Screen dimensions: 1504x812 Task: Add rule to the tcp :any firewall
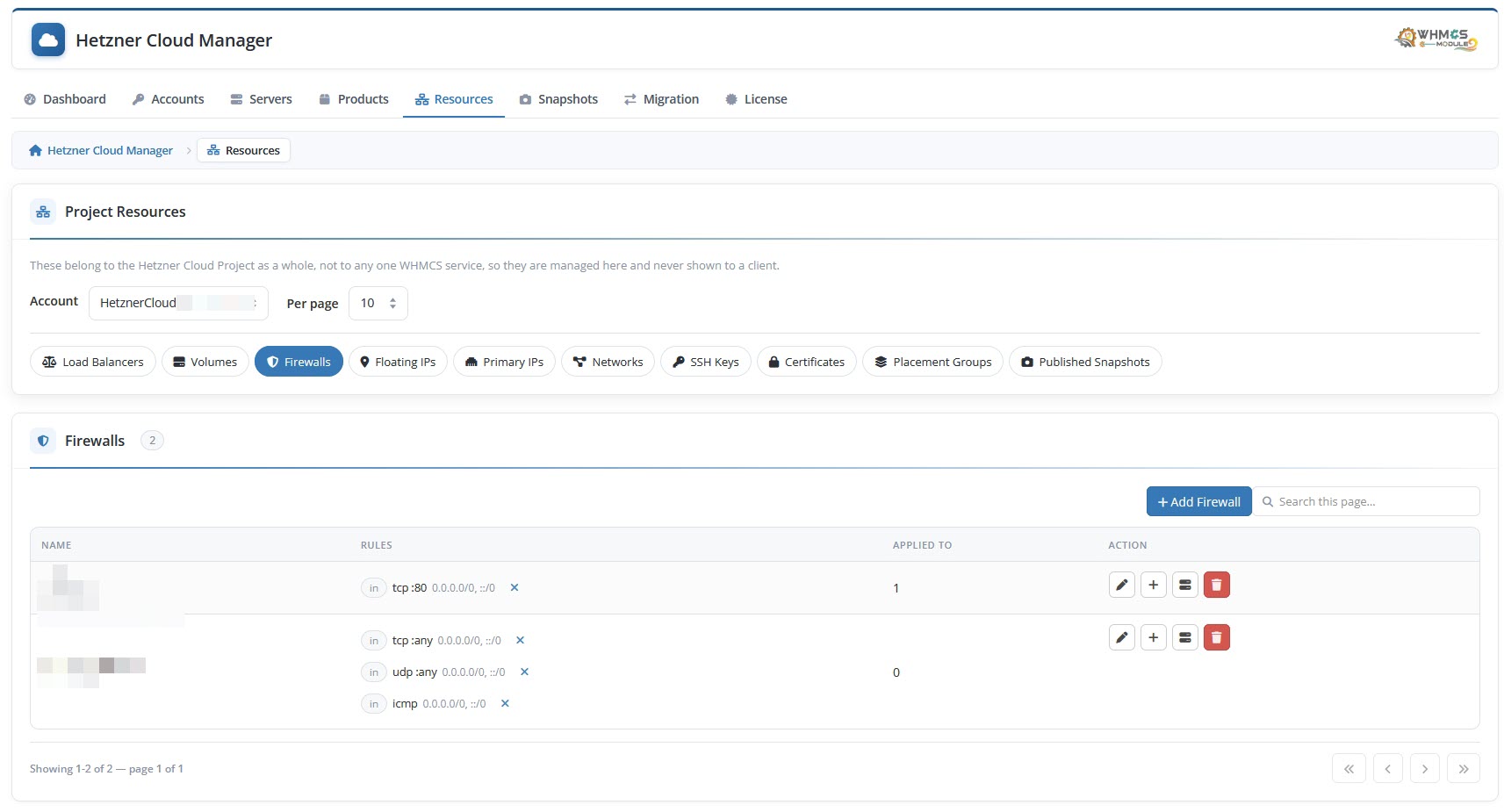[1154, 637]
